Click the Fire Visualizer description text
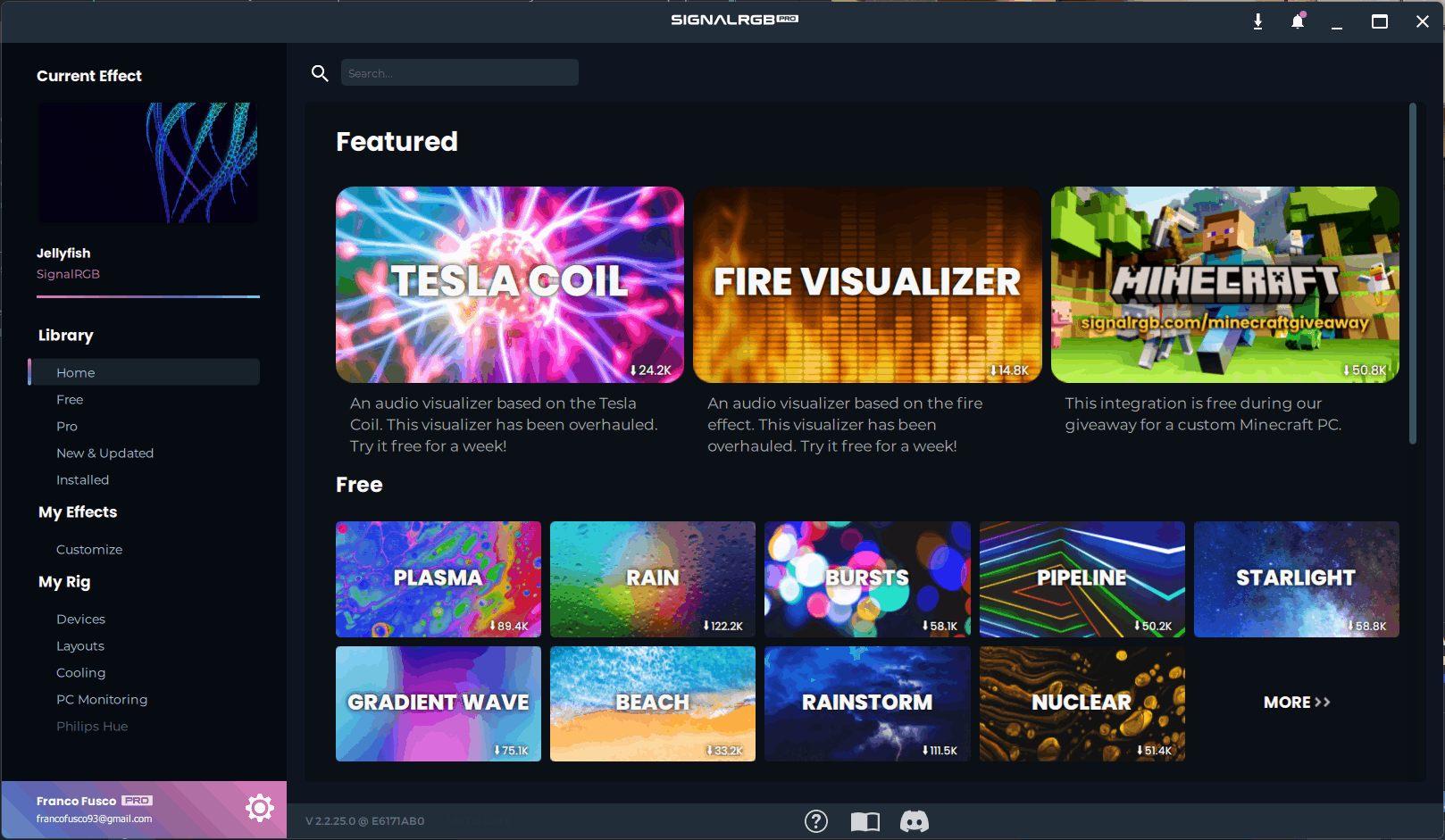The width and height of the screenshot is (1445, 840). click(x=845, y=425)
